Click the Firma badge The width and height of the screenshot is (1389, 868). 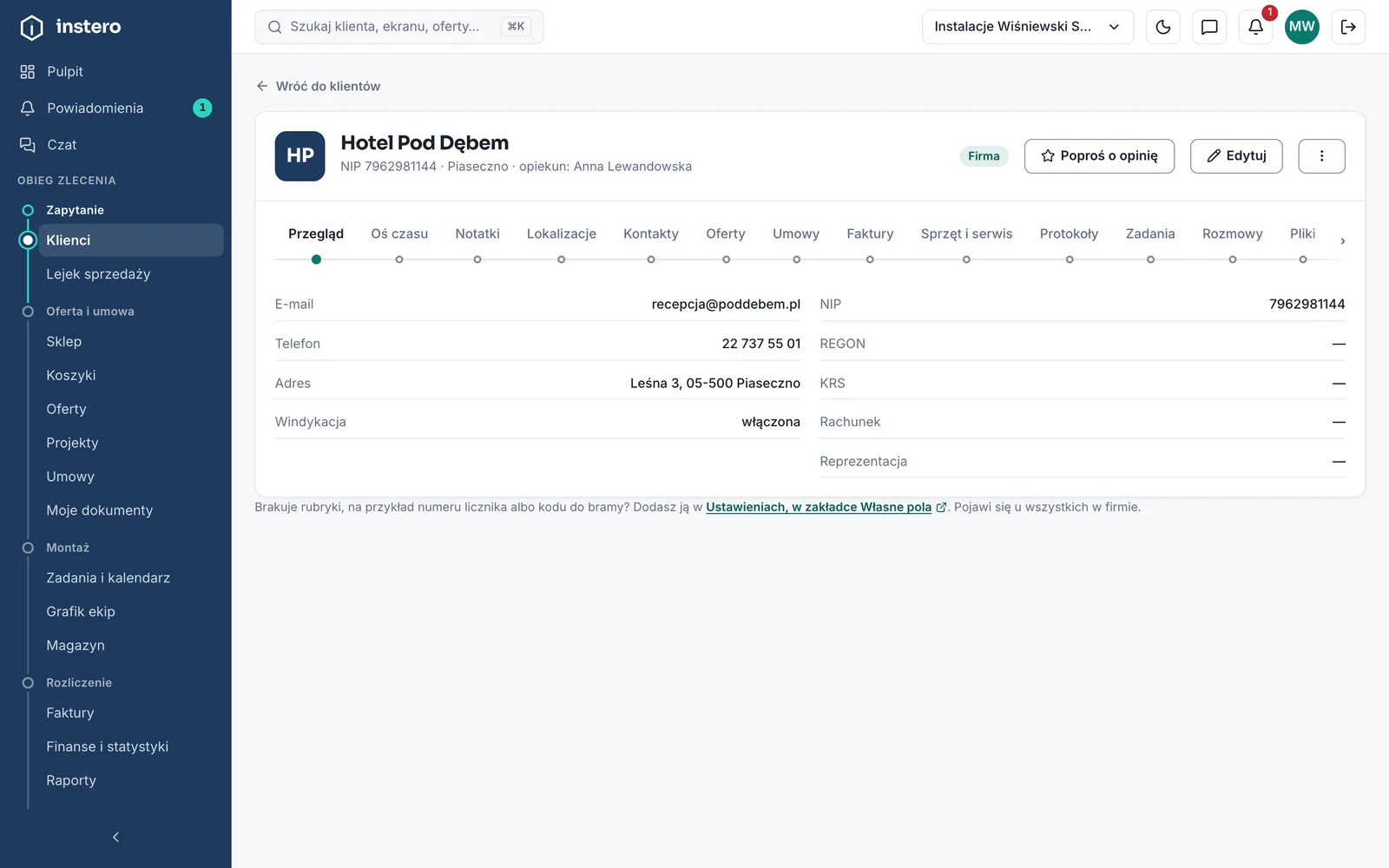click(x=984, y=156)
